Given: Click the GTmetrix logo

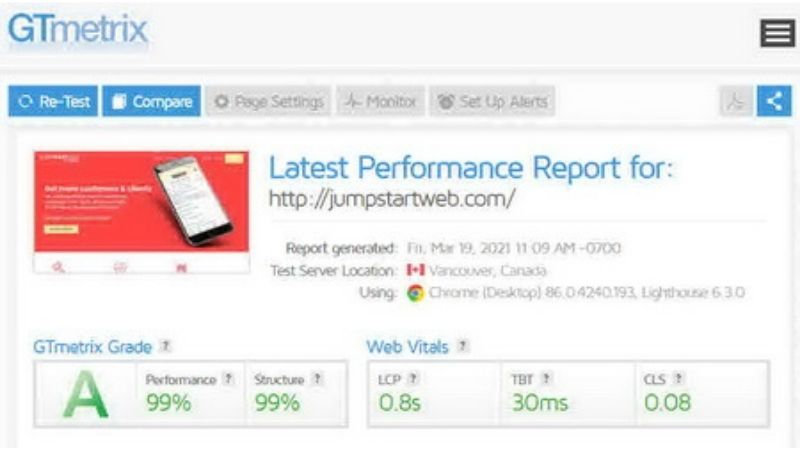Looking at the screenshot, I should [x=78, y=29].
